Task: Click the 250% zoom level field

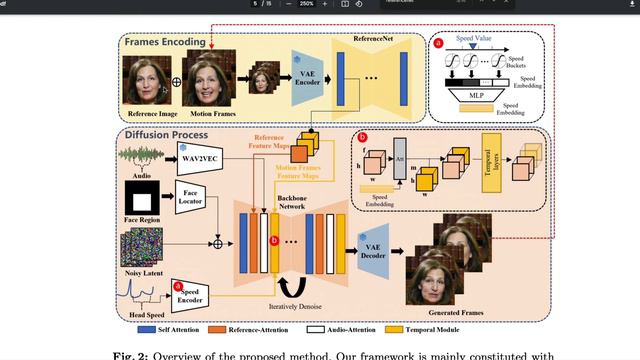Action: click(307, 4)
